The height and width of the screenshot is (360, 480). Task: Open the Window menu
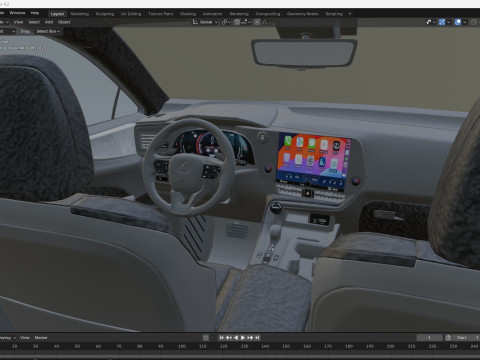17,13
